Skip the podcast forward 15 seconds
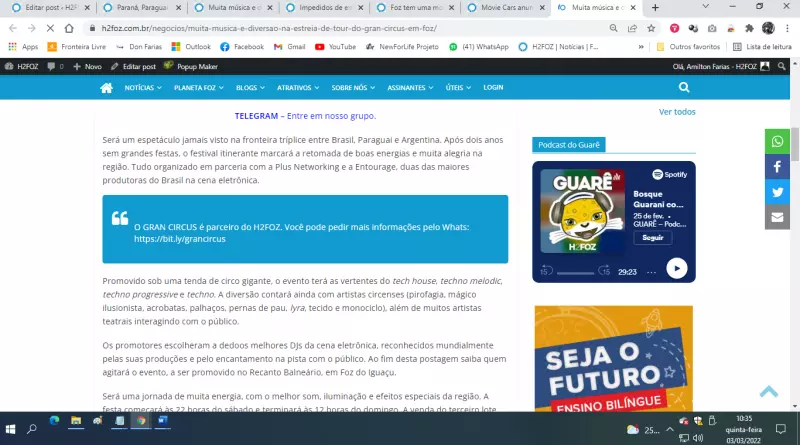This screenshot has width=800, height=445. coord(604,271)
